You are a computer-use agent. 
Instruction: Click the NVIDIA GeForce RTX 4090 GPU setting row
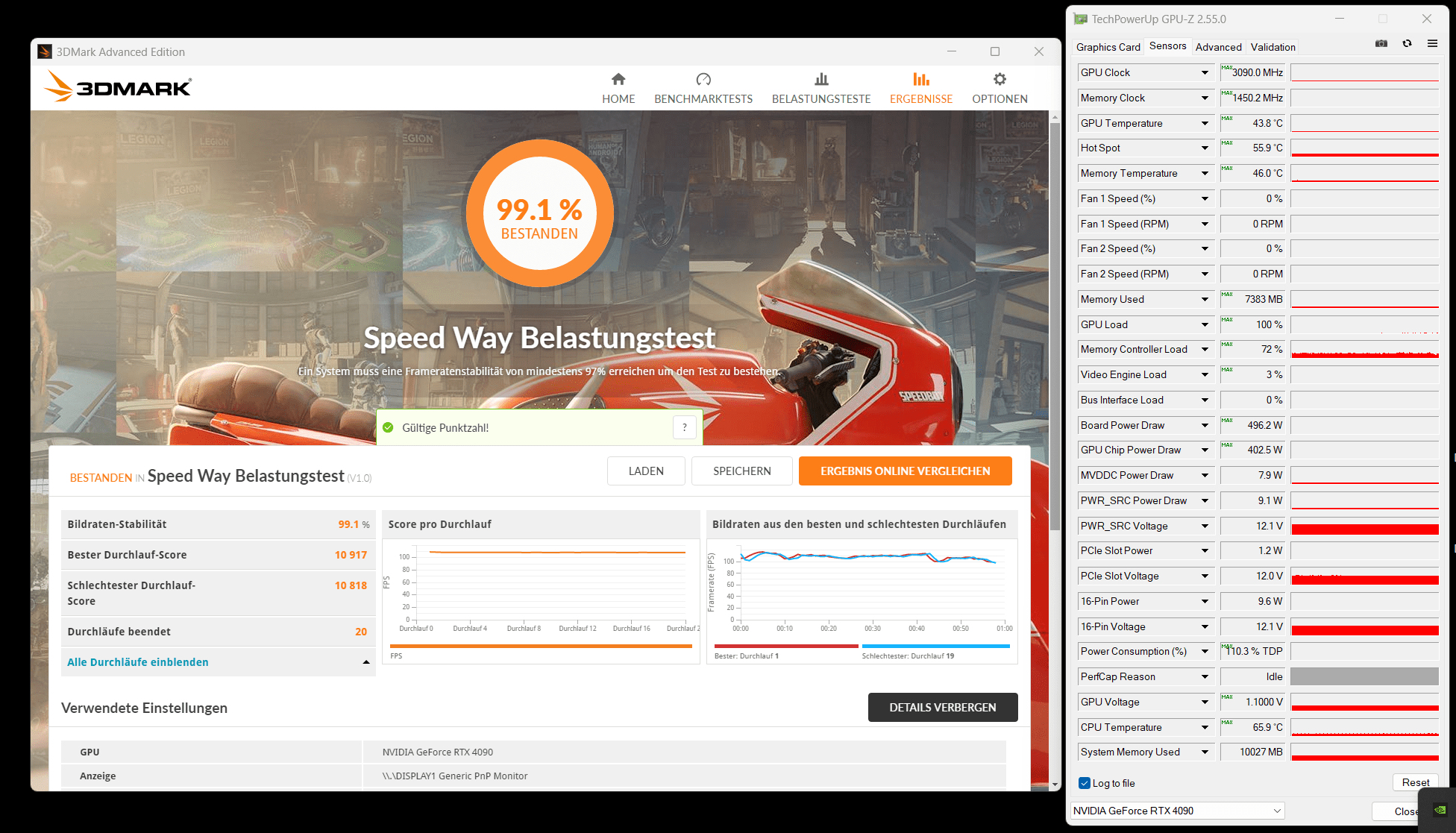tap(533, 752)
